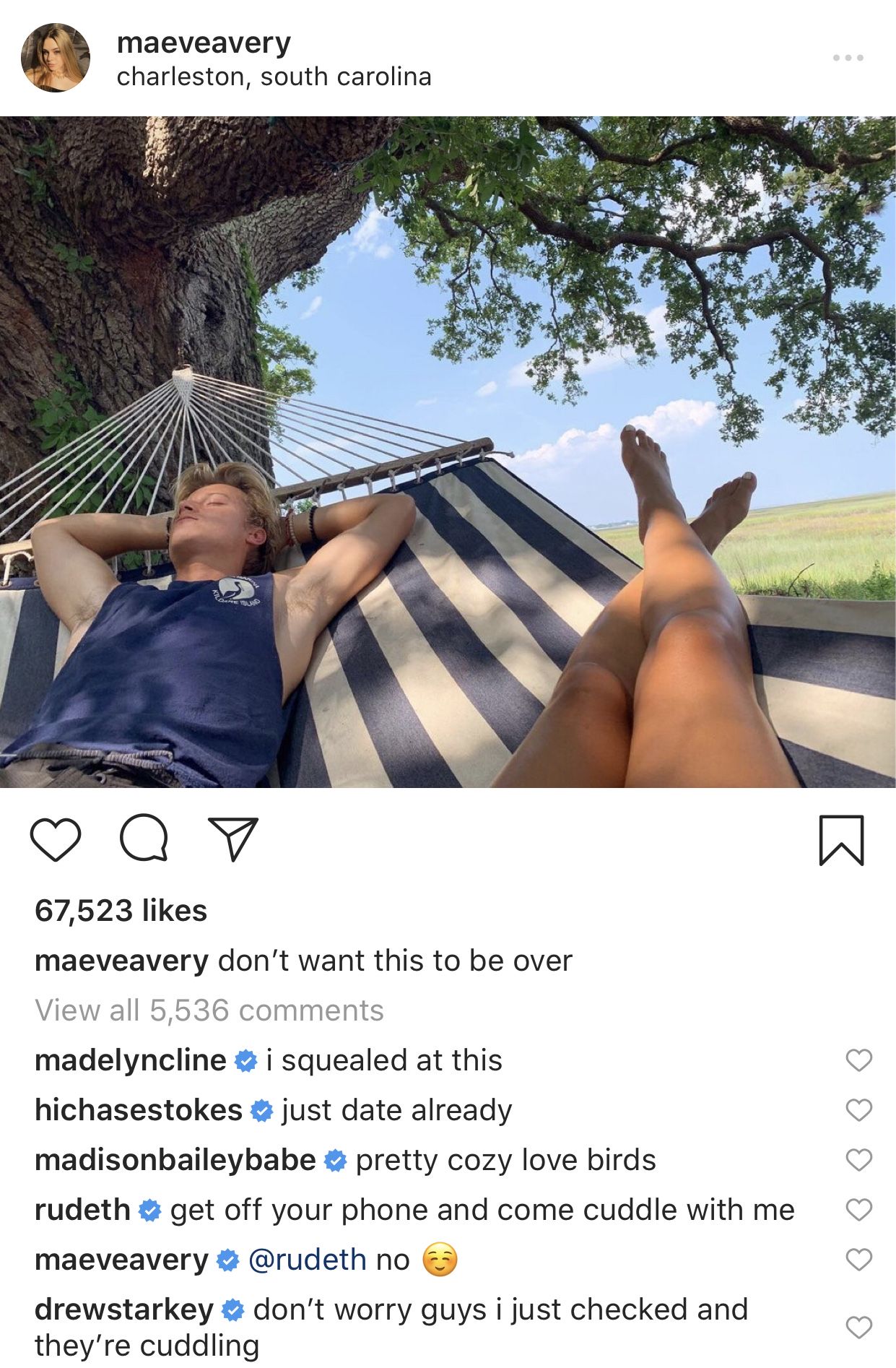Share post with the paper plane icon

[x=232, y=839]
